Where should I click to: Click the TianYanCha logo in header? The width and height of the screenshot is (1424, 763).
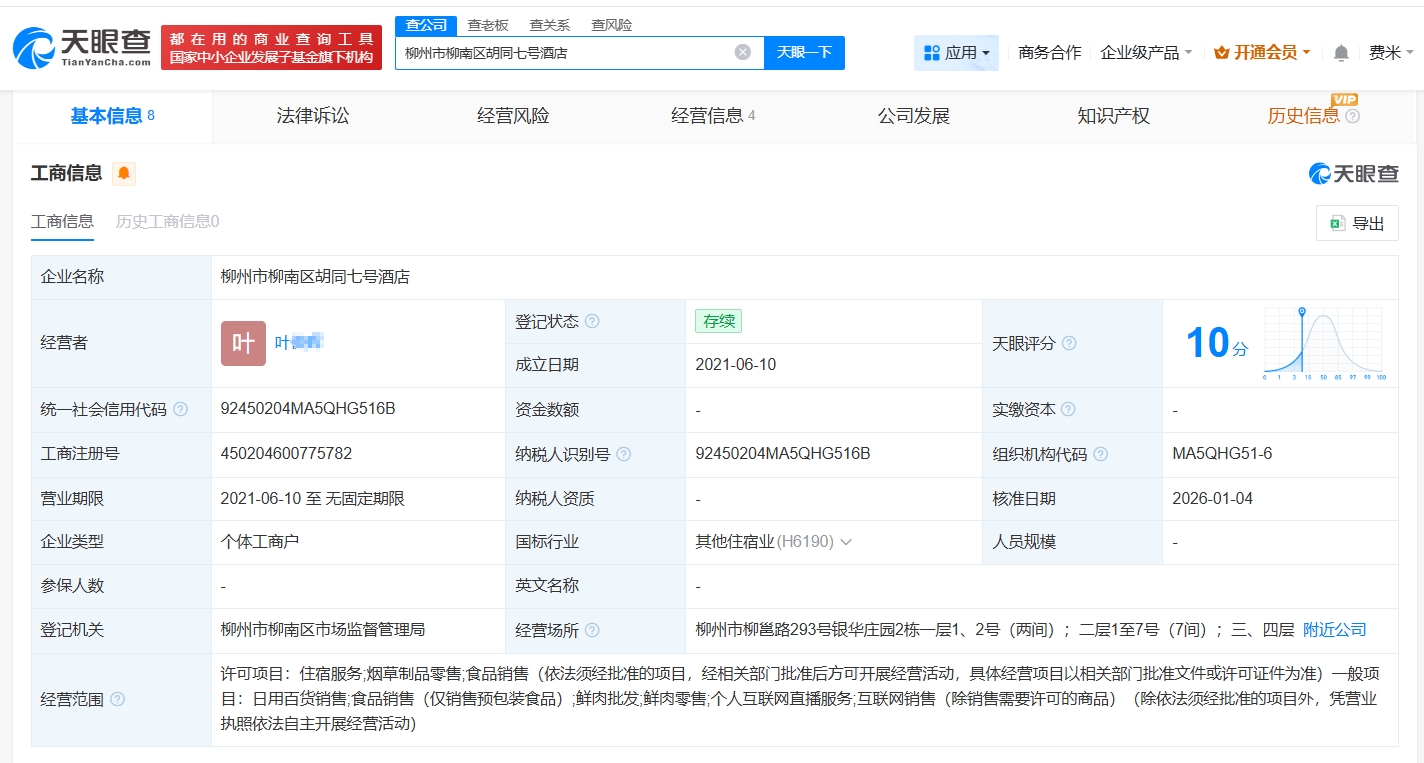point(82,47)
